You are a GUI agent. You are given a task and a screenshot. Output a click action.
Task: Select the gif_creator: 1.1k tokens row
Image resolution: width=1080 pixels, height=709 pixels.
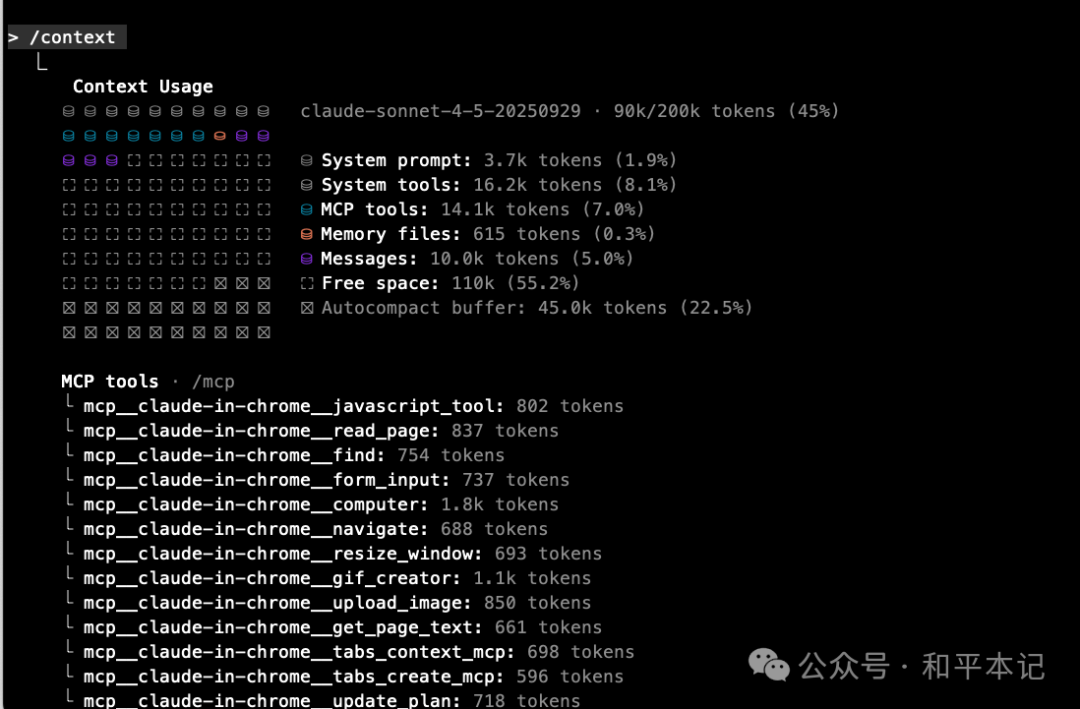click(x=328, y=578)
